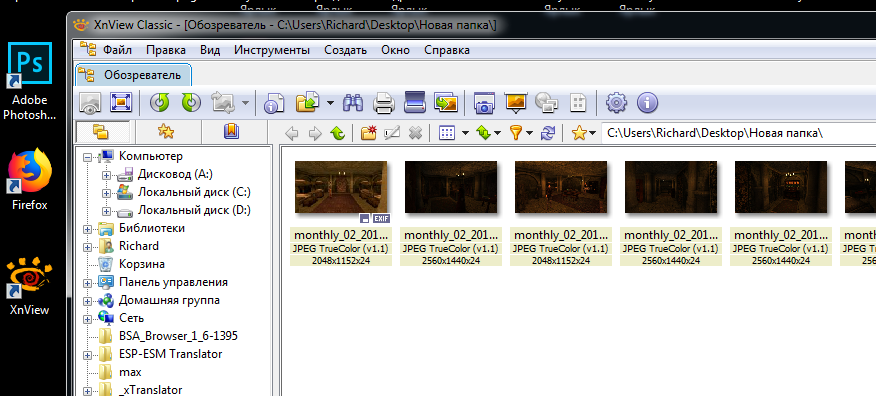Open the Создать menu

click(x=345, y=50)
